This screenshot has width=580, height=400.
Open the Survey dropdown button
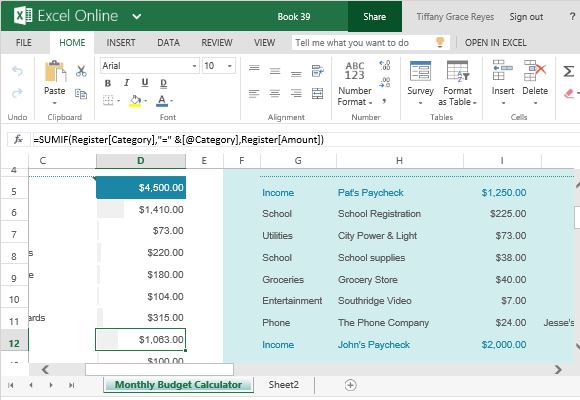(x=420, y=83)
